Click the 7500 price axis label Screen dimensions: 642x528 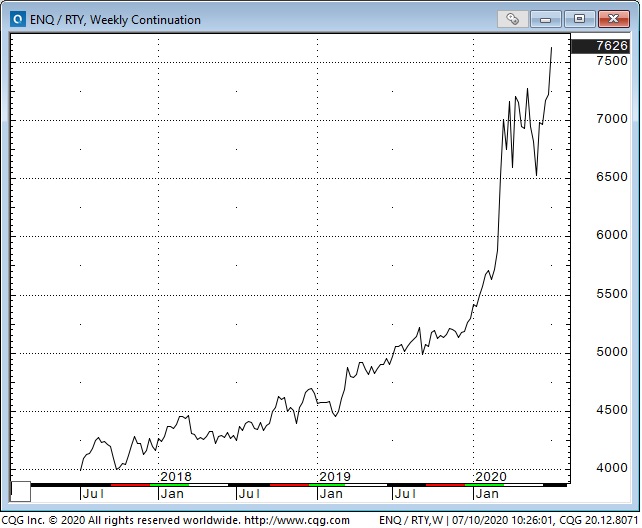(x=612, y=61)
